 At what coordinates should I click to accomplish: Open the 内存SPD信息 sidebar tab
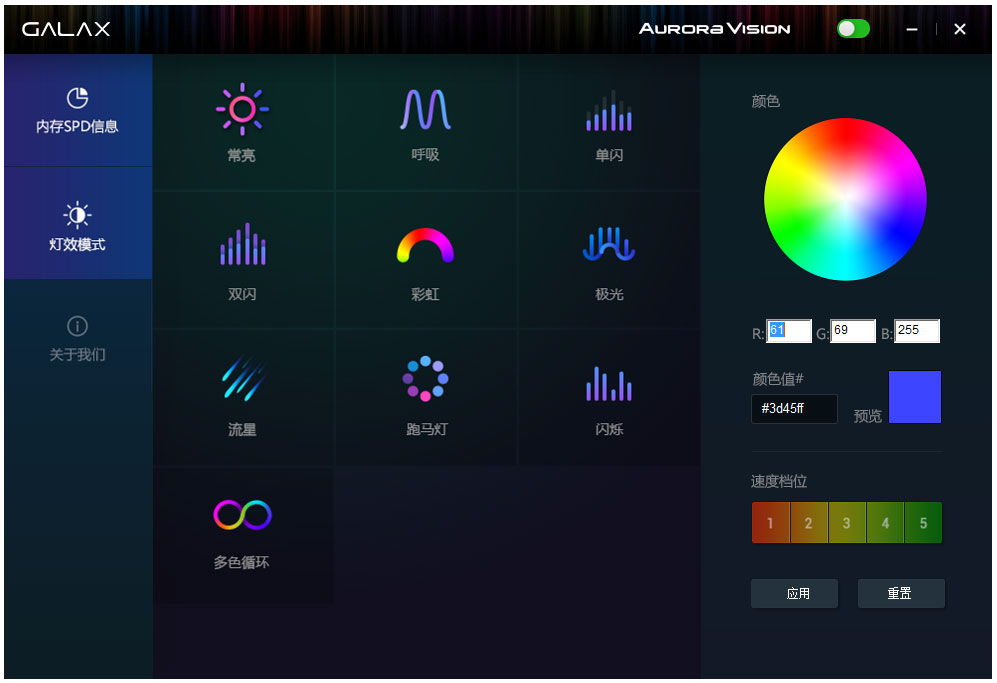77,110
